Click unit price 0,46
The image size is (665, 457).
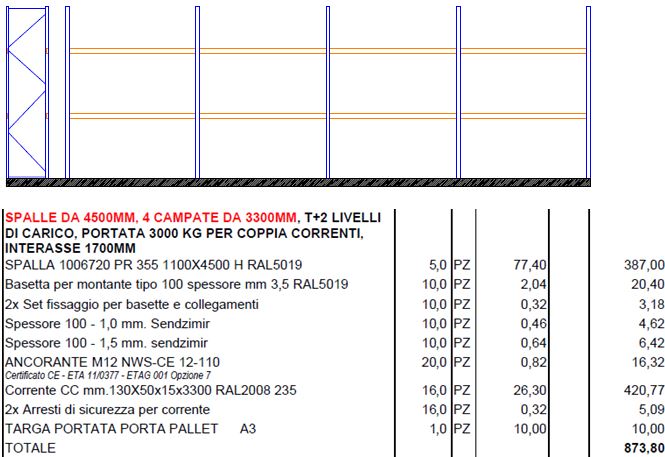pos(534,323)
